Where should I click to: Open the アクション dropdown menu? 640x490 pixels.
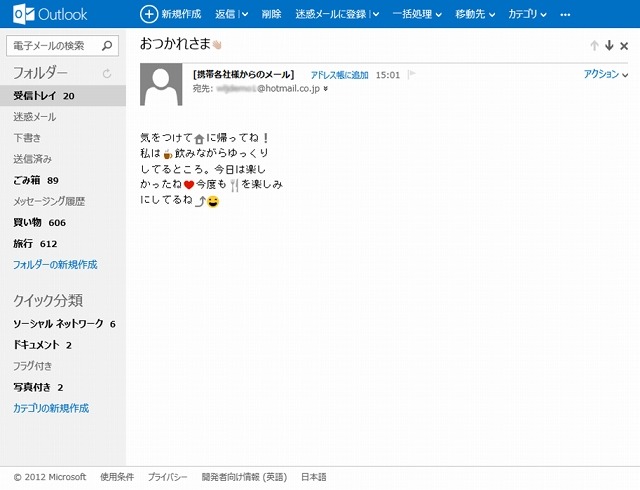coord(605,75)
